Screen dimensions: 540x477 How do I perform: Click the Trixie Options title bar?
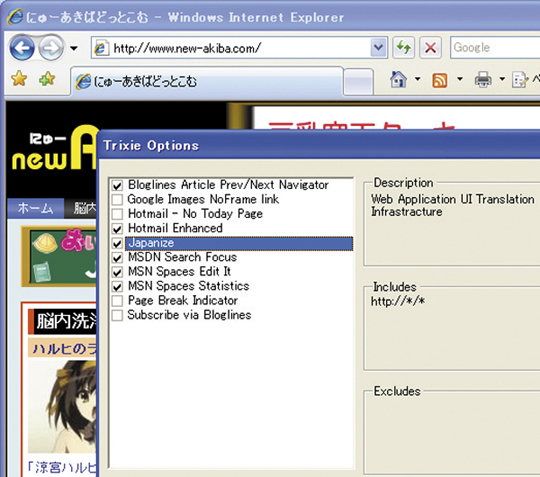click(x=319, y=145)
